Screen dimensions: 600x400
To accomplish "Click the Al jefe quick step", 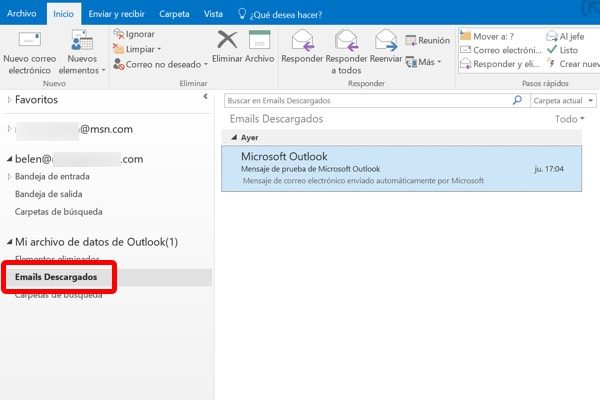I will click(x=566, y=36).
